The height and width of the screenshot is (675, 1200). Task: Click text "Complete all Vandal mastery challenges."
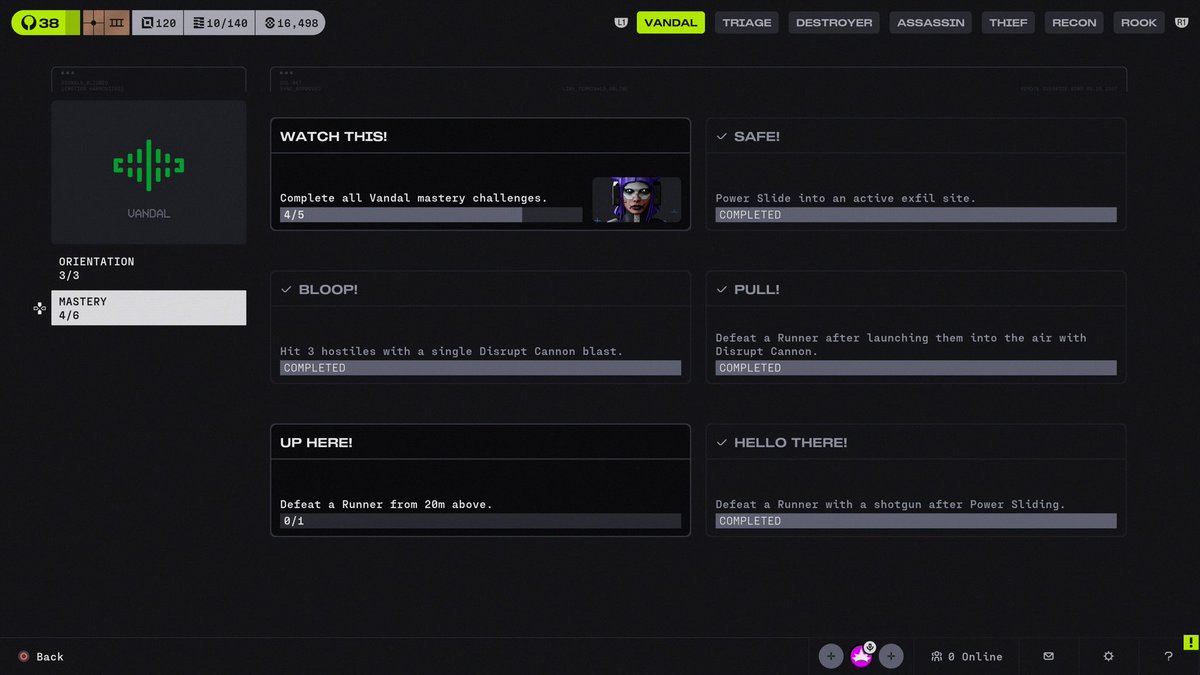[414, 198]
